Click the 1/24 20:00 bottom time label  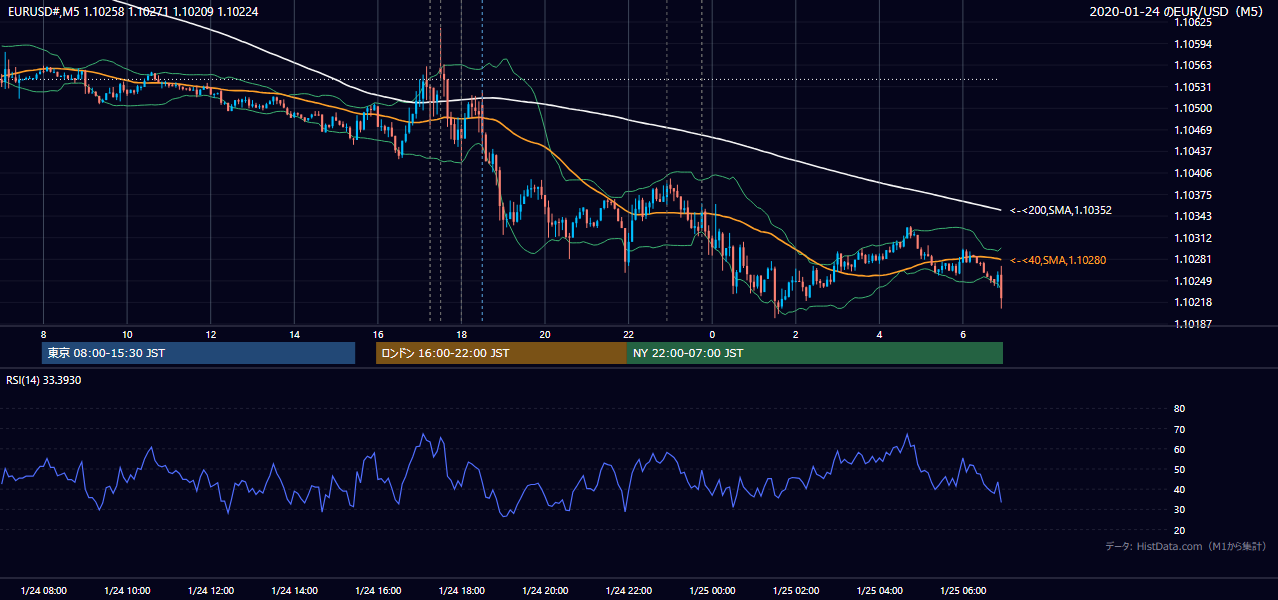pos(545,591)
